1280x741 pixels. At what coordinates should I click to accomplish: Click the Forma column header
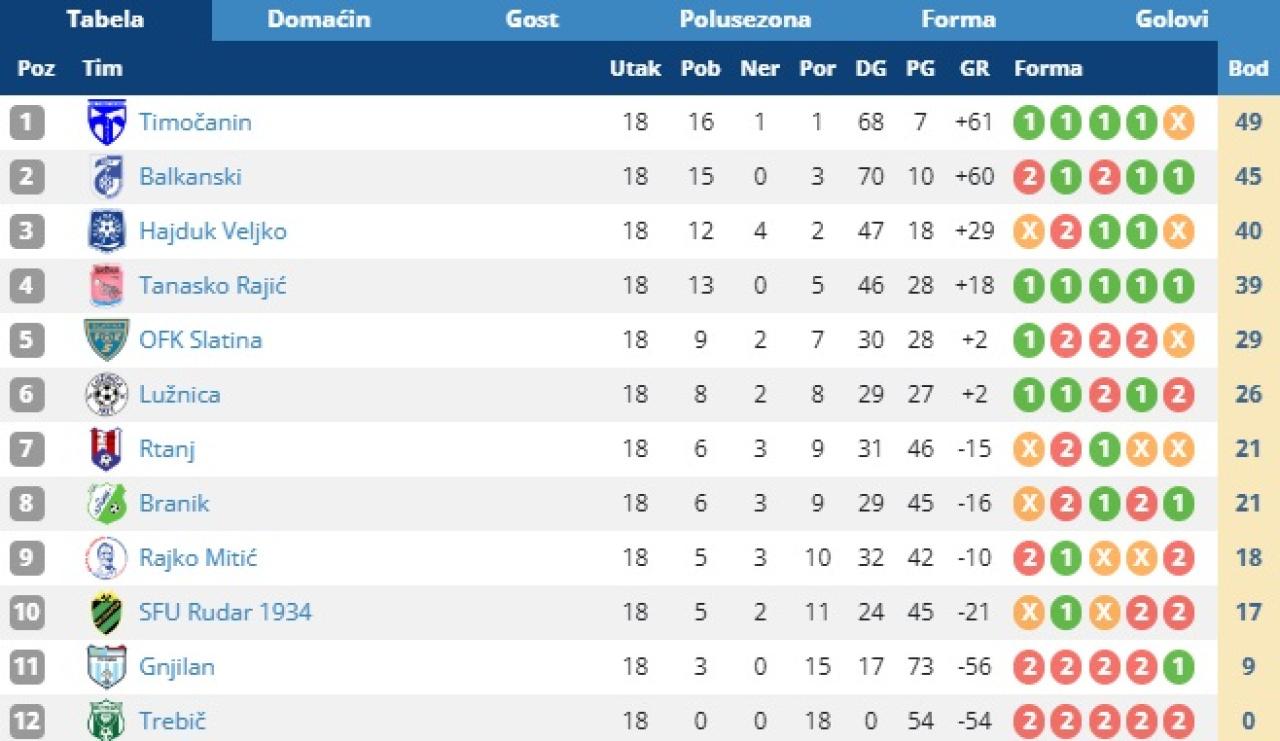tap(1048, 69)
